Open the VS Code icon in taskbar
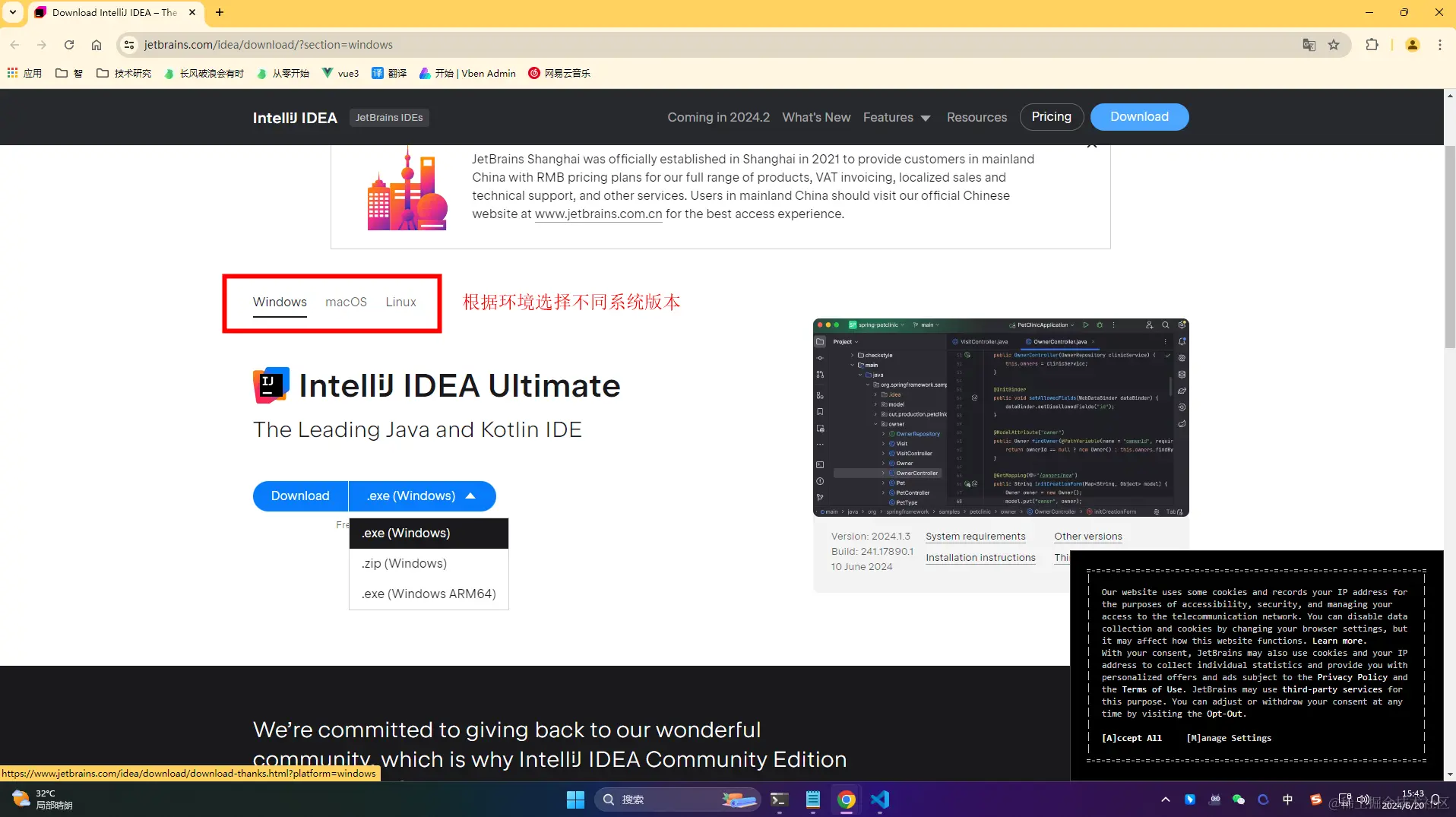This screenshot has height=817, width=1456. [x=880, y=800]
